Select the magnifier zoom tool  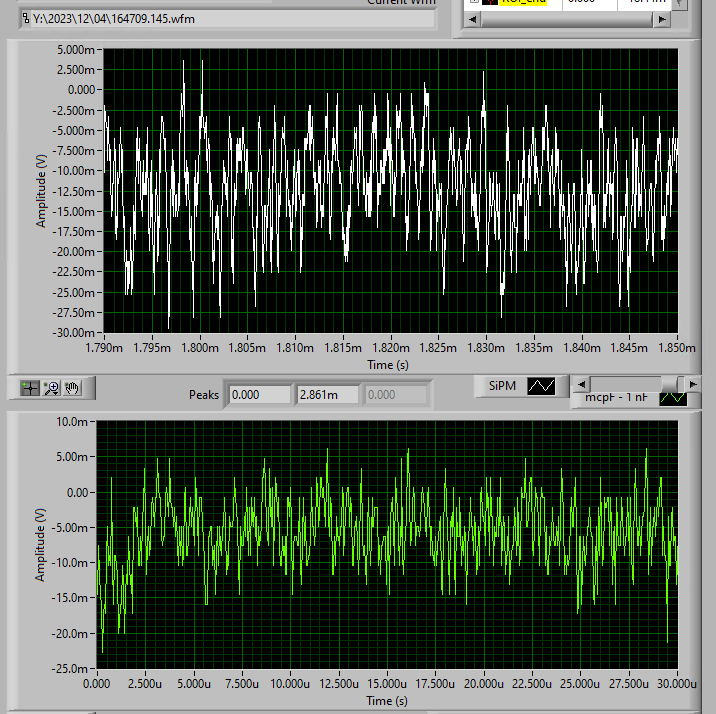[x=52, y=387]
